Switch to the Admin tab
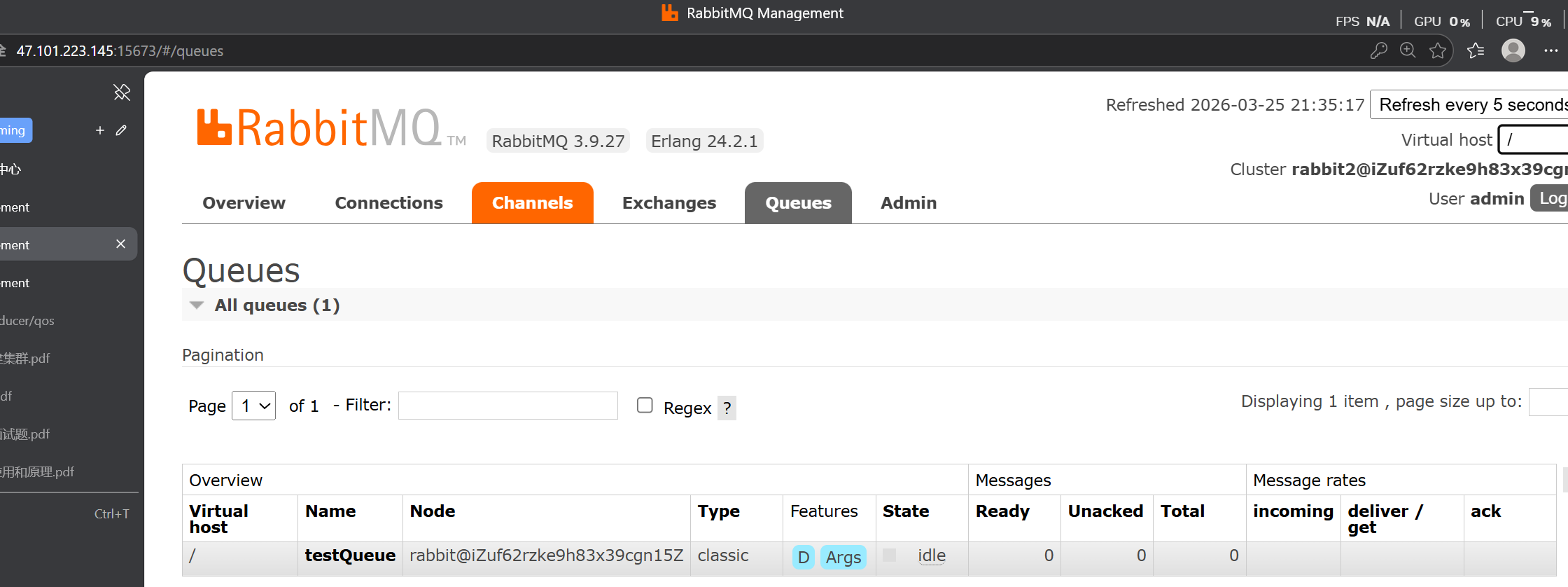Viewport: 1568px width, 587px height. (x=909, y=203)
